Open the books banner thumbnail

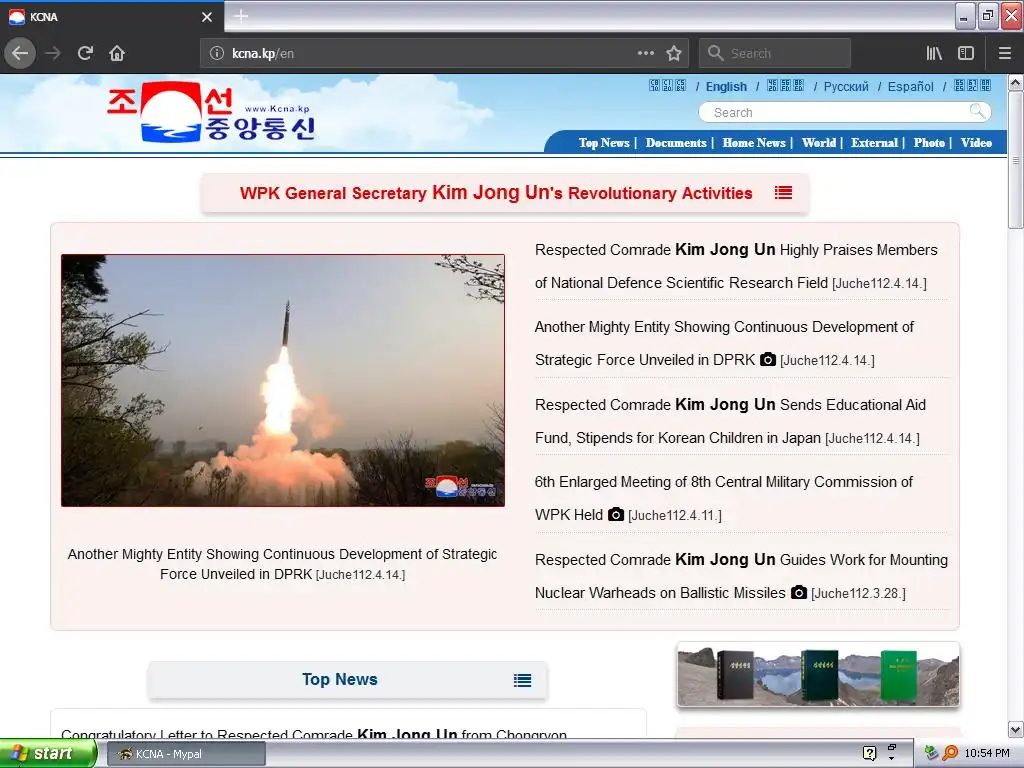pyautogui.click(x=818, y=675)
